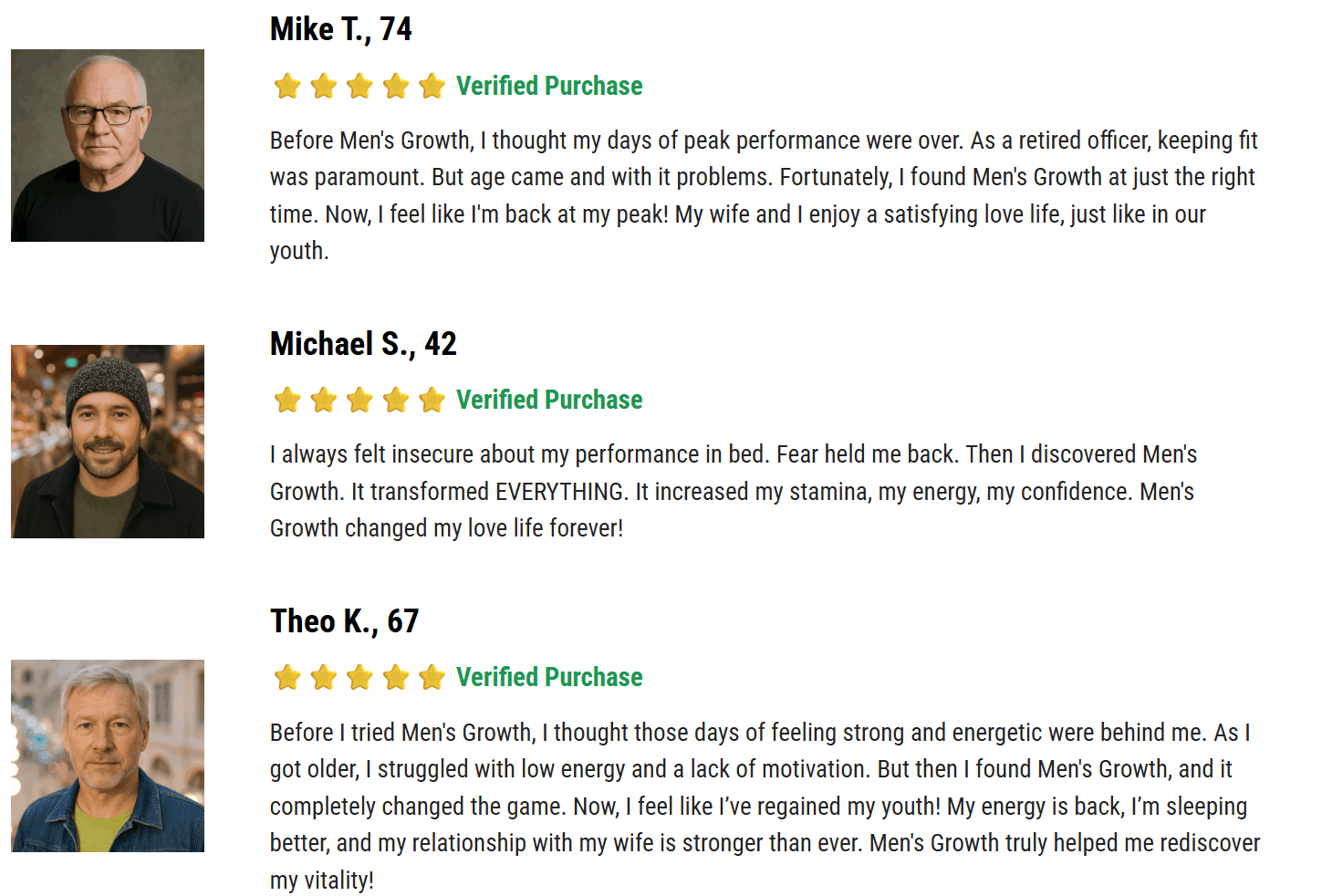The image size is (1322, 896).
Task: Click the second star in Theo K.'s rating
Action: (x=324, y=678)
